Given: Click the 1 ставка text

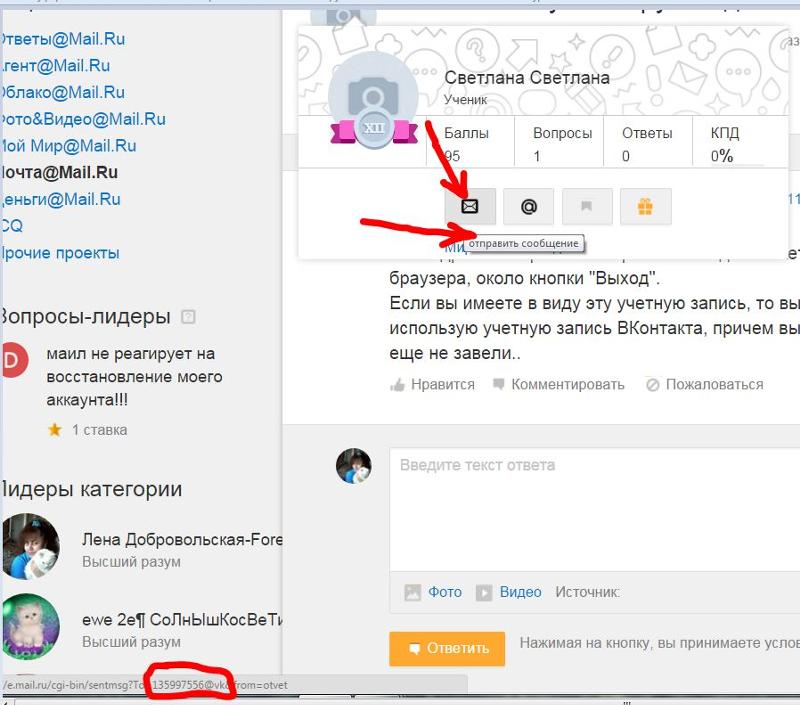Looking at the screenshot, I should point(99,430).
